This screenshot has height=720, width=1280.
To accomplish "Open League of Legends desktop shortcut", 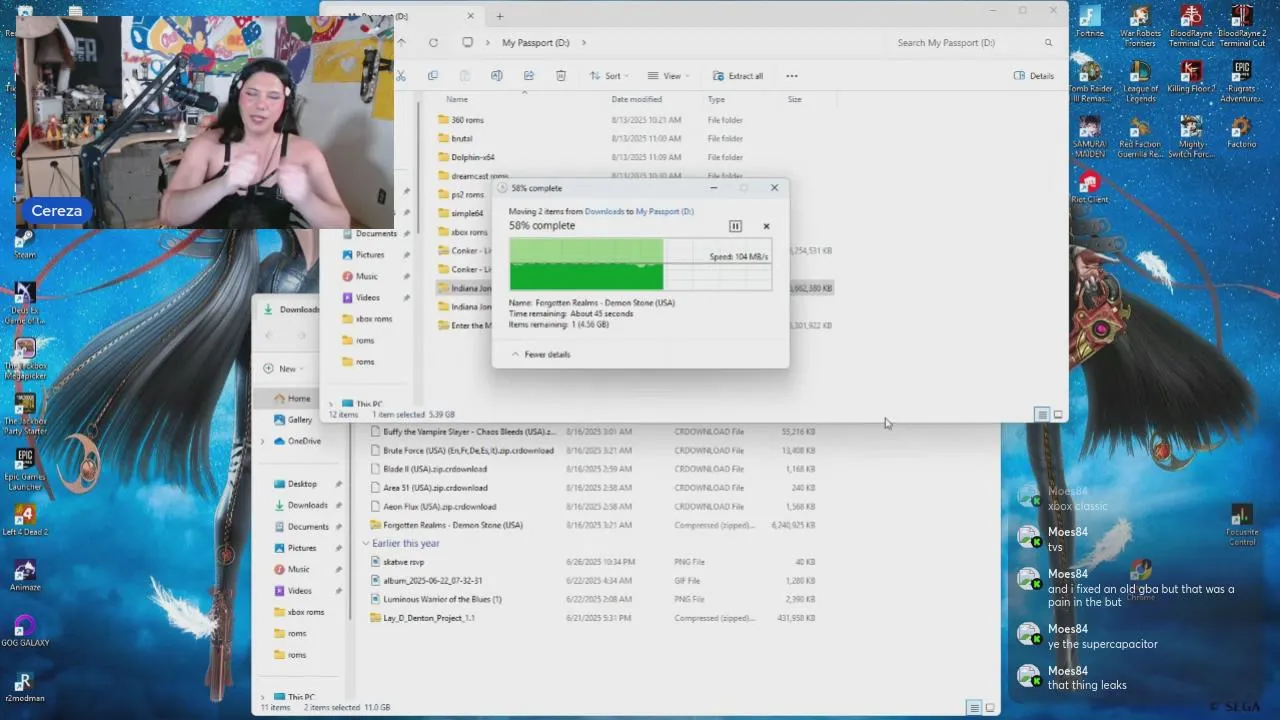I will coord(1140,82).
